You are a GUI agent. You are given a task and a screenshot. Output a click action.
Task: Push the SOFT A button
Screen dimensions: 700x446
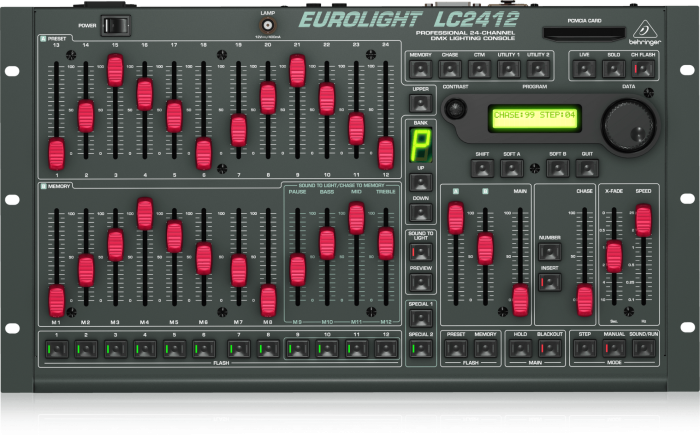click(x=512, y=168)
